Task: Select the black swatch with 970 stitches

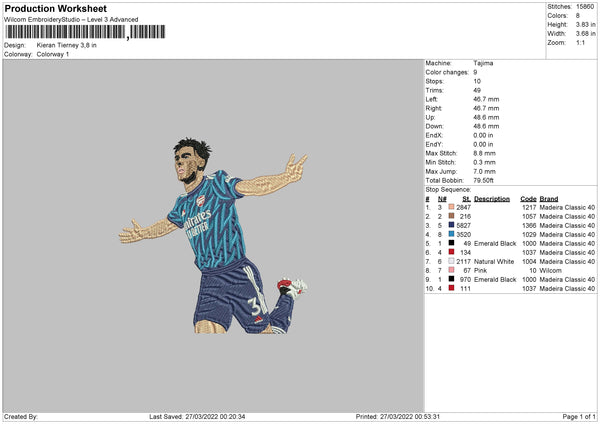Action: (x=451, y=279)
